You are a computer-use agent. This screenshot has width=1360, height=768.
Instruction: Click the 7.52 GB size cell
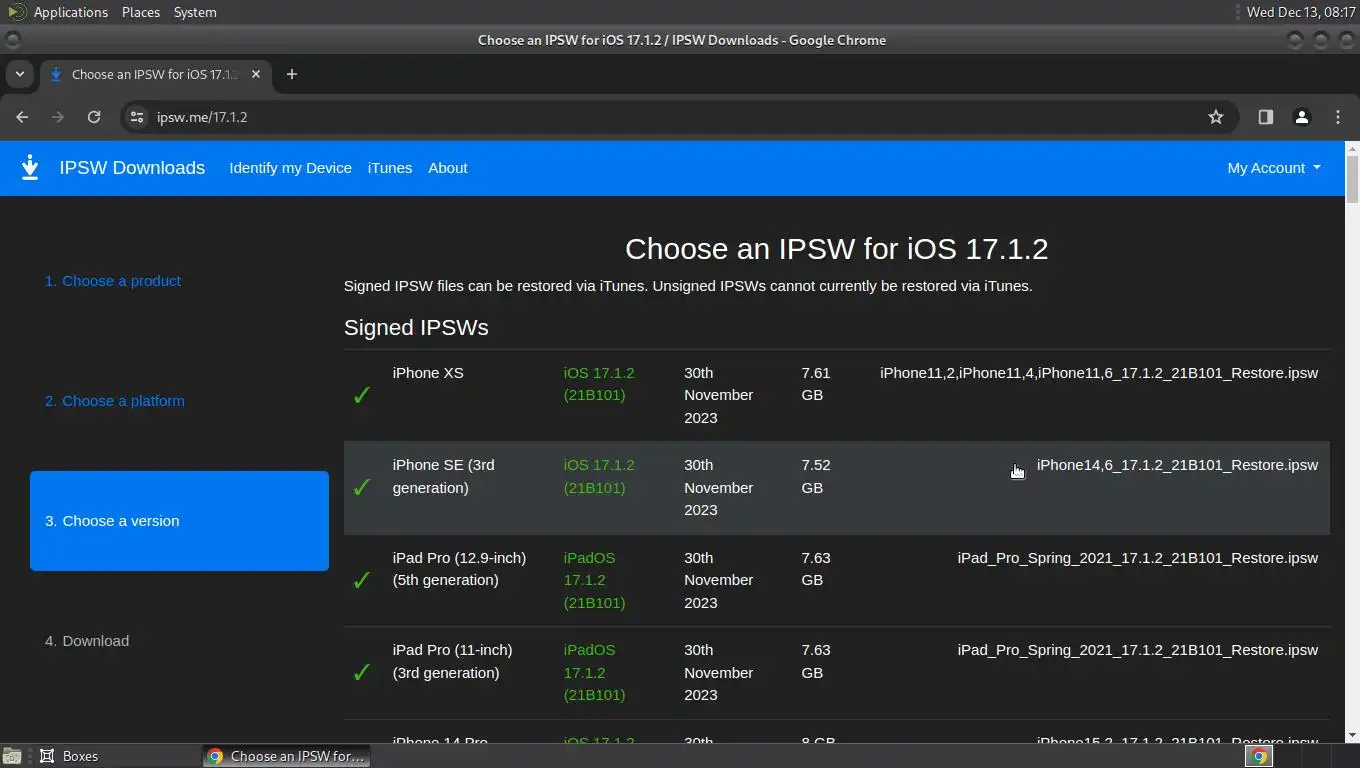pyautogui.click(x=816, y=476)
